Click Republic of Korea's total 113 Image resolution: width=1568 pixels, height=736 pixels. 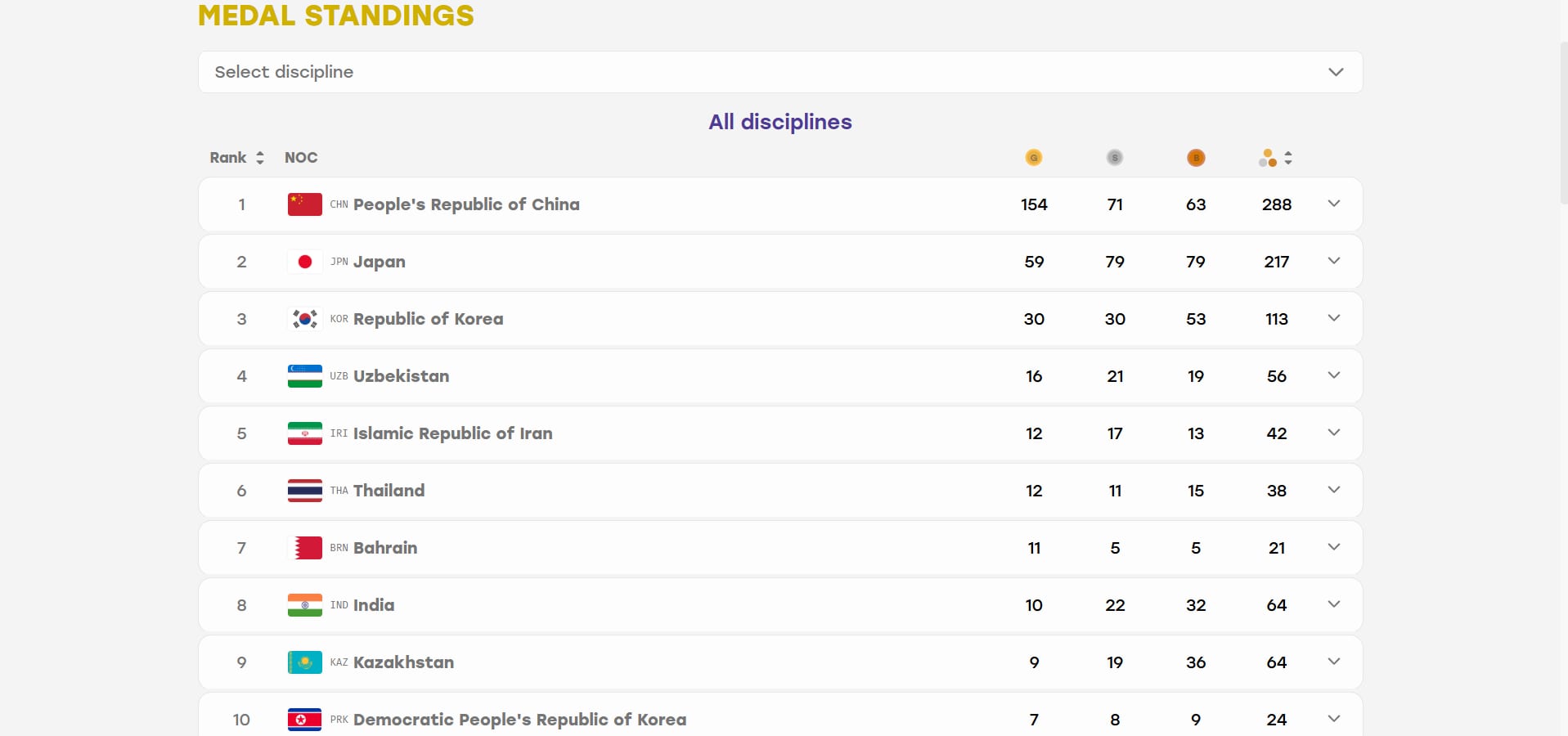point(1277,319)
